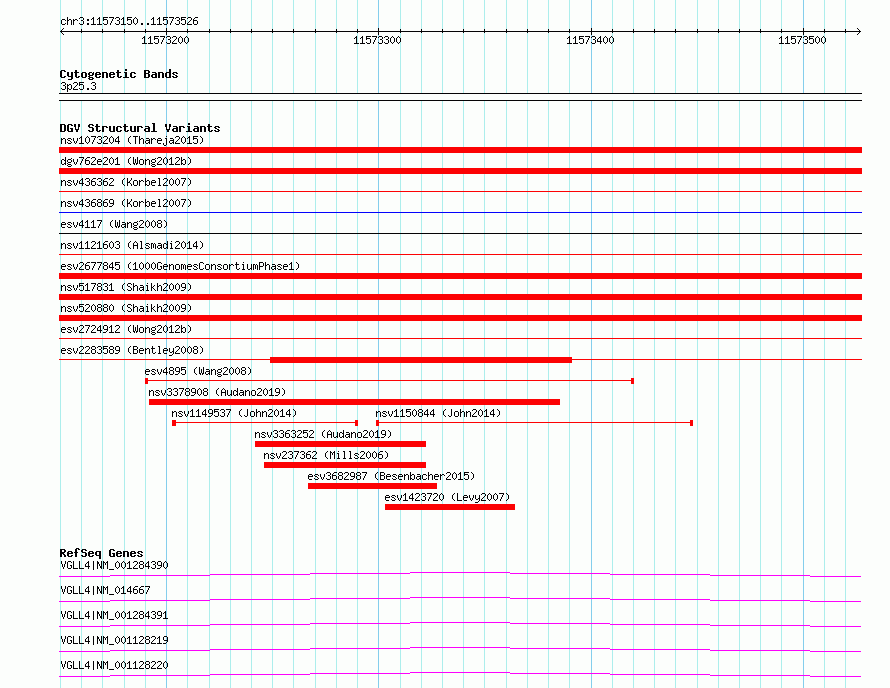Click the ruler's left arrow end
Image resolution: width=890 pixels, height=688 pixels.
coord(62,31)
